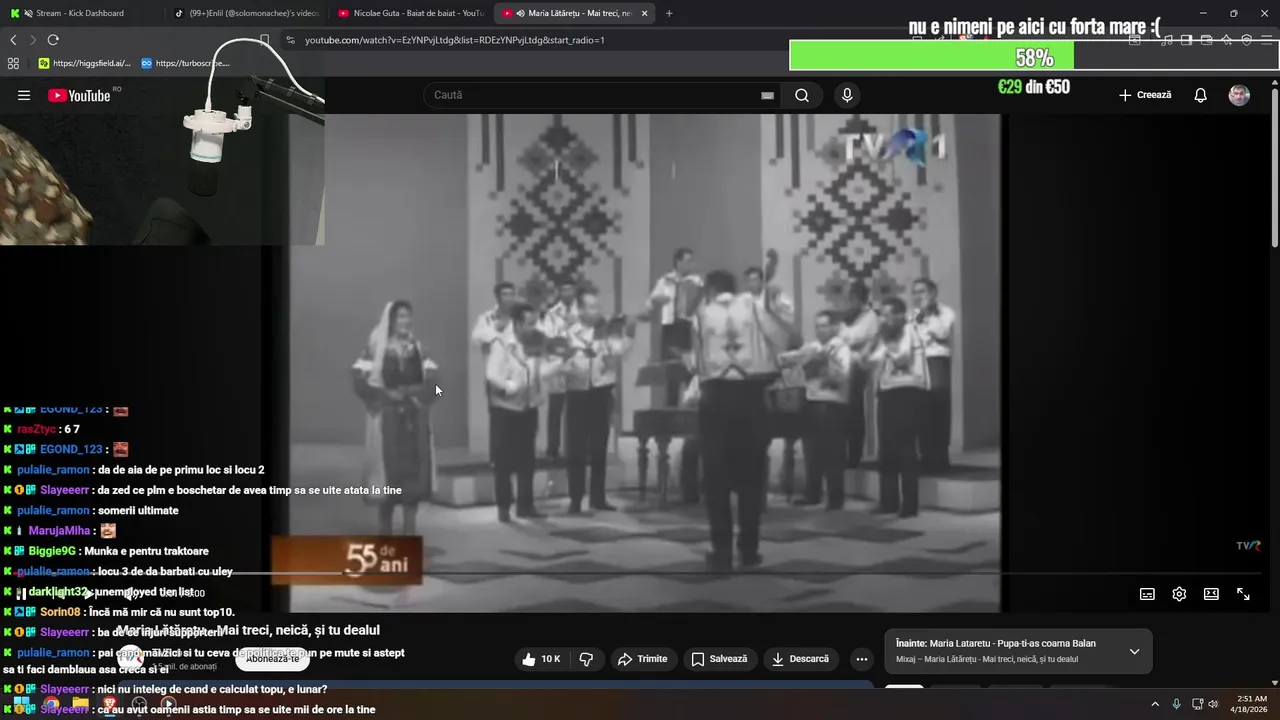Click the Trimite share button
1280x720 pixels.
pos(642,659)
